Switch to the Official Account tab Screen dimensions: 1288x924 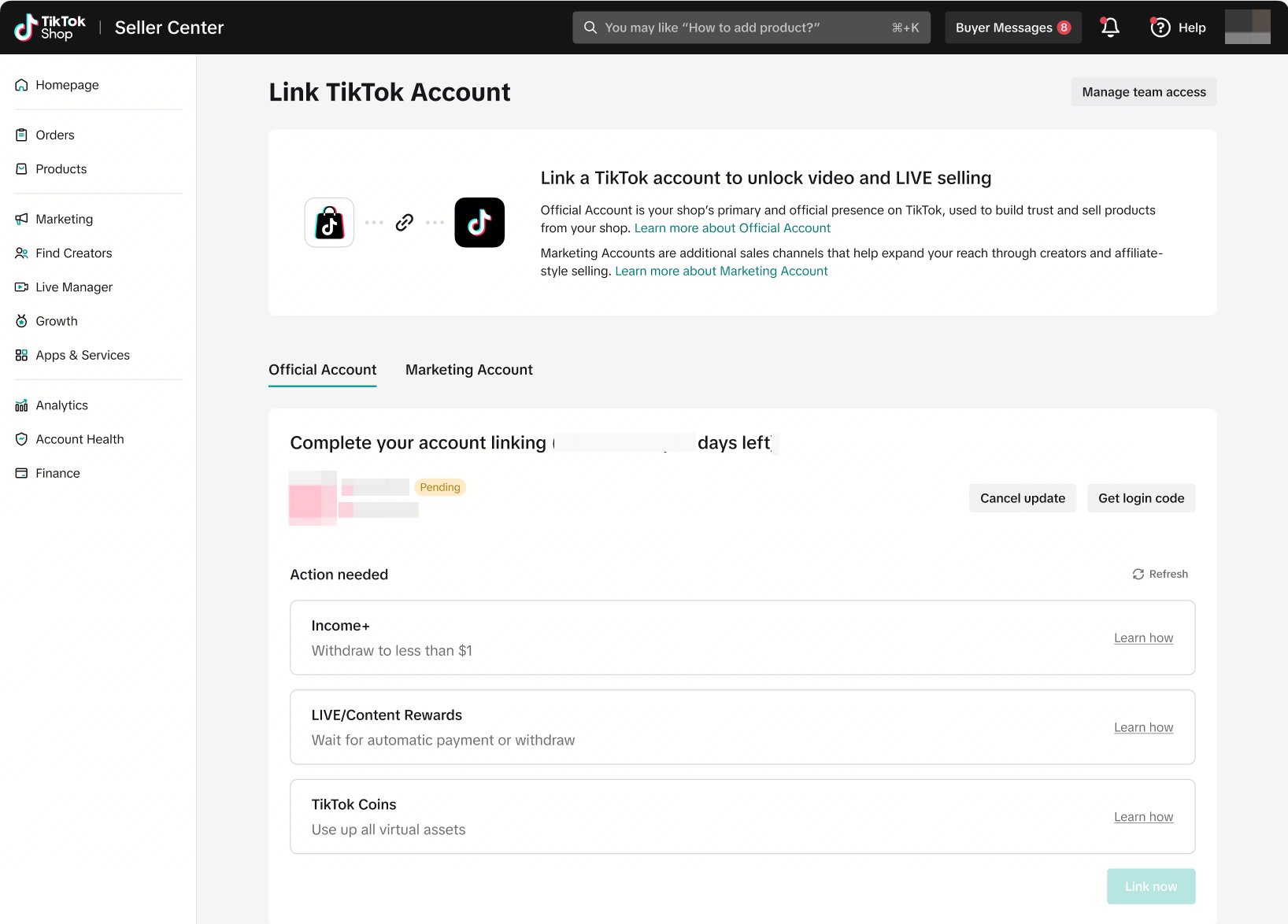point(323,370)
